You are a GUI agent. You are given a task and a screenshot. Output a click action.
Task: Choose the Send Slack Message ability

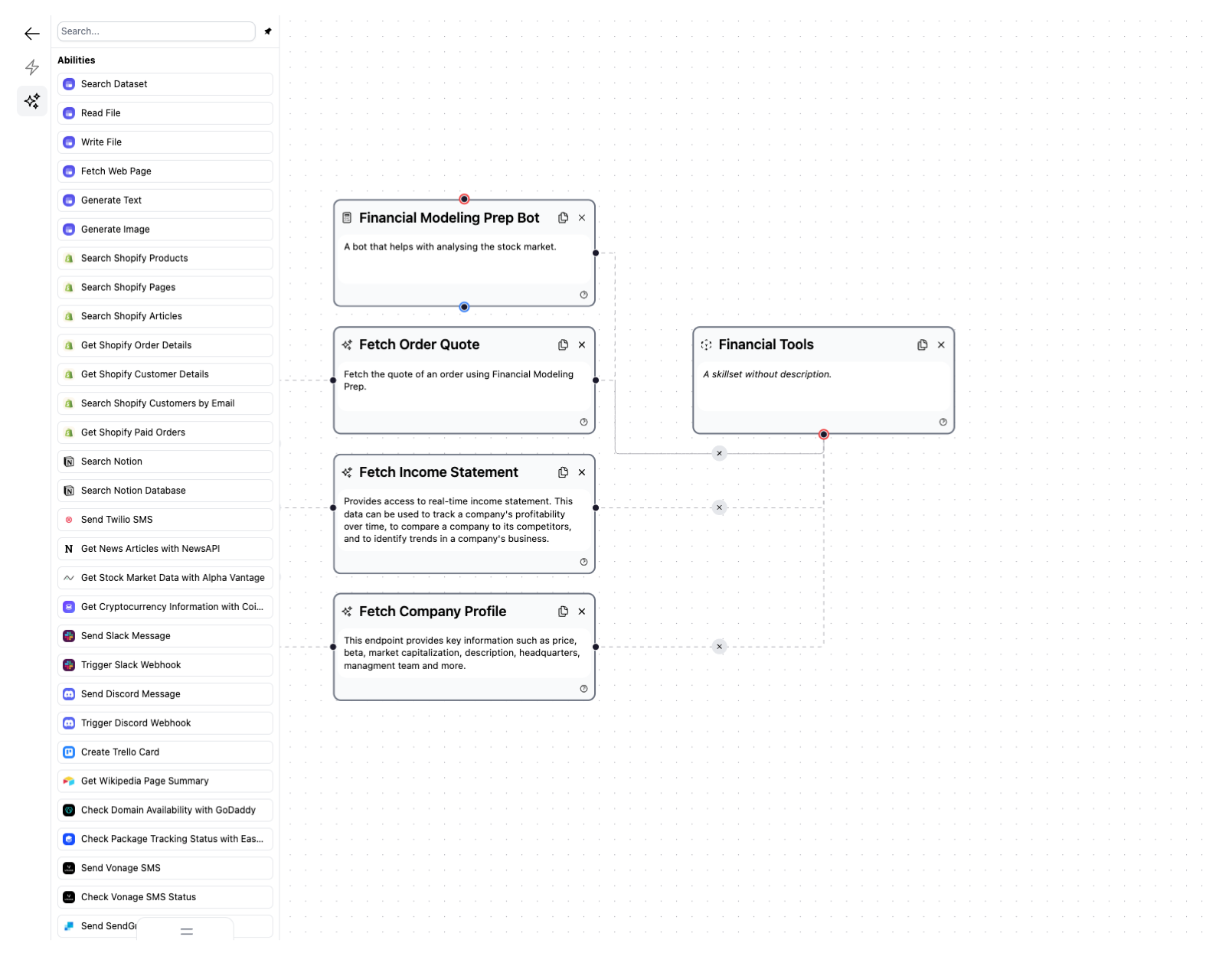(x=165, y=636)
